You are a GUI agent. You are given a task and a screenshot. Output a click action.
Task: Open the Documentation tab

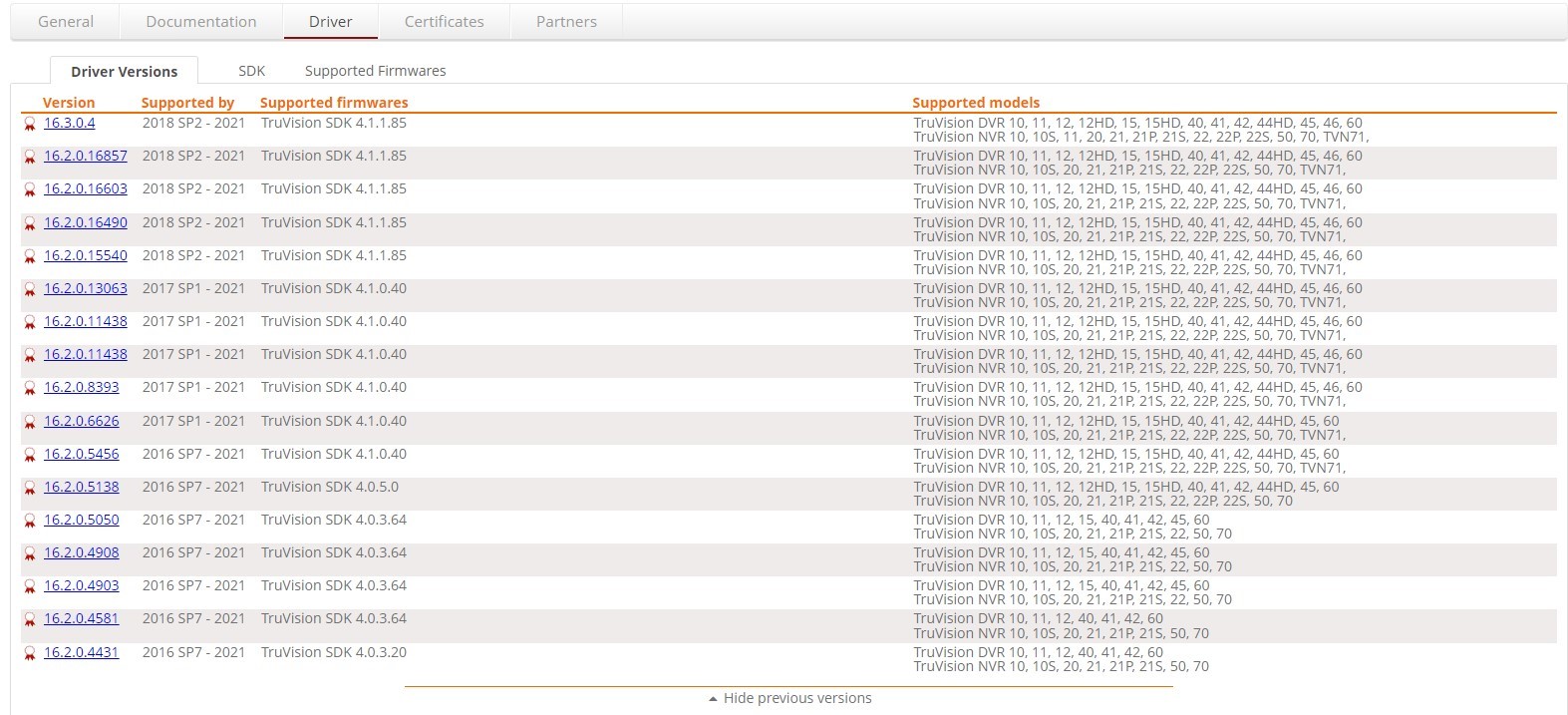click(x=201, y=21)
